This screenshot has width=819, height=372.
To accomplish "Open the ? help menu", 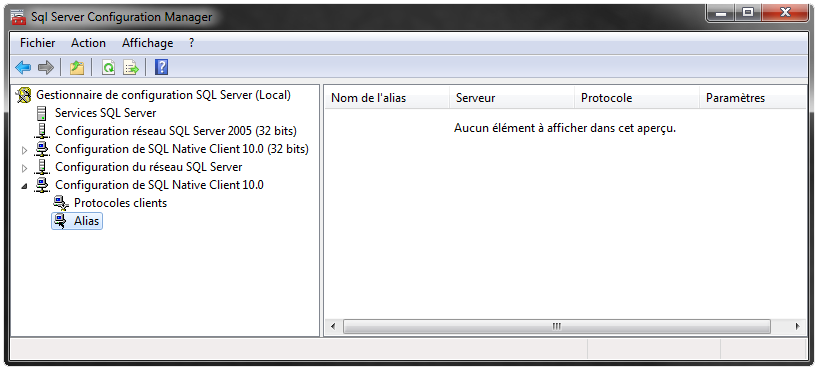I will 191,43.
